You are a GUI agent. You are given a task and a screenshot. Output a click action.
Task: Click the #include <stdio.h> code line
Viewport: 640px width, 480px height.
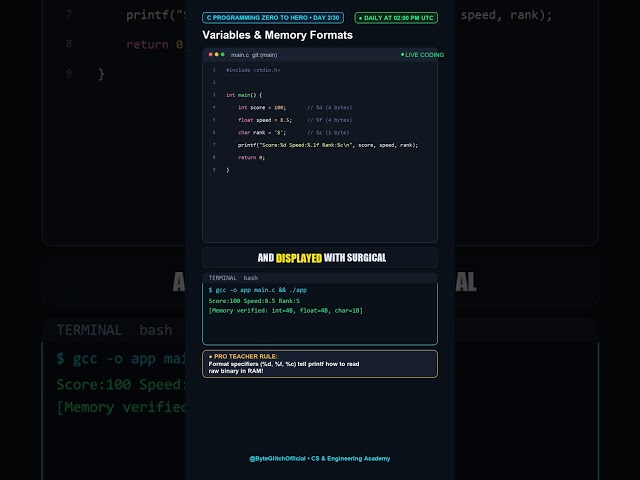[x=253, y=70]
